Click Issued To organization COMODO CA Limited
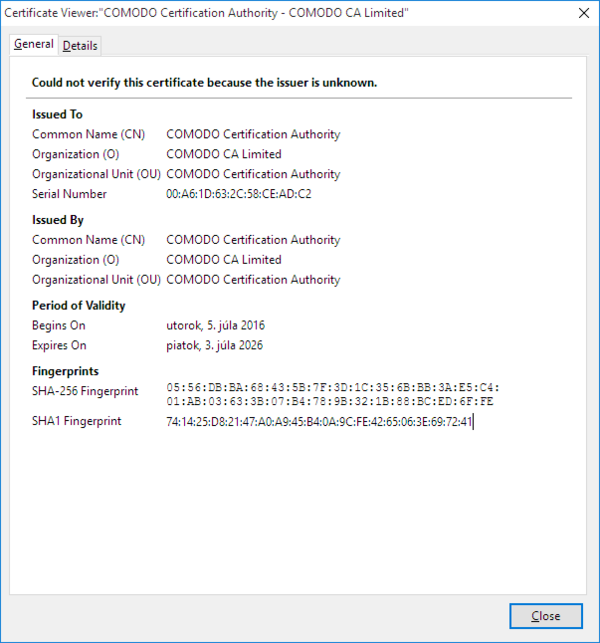 [x=224, y=154]
